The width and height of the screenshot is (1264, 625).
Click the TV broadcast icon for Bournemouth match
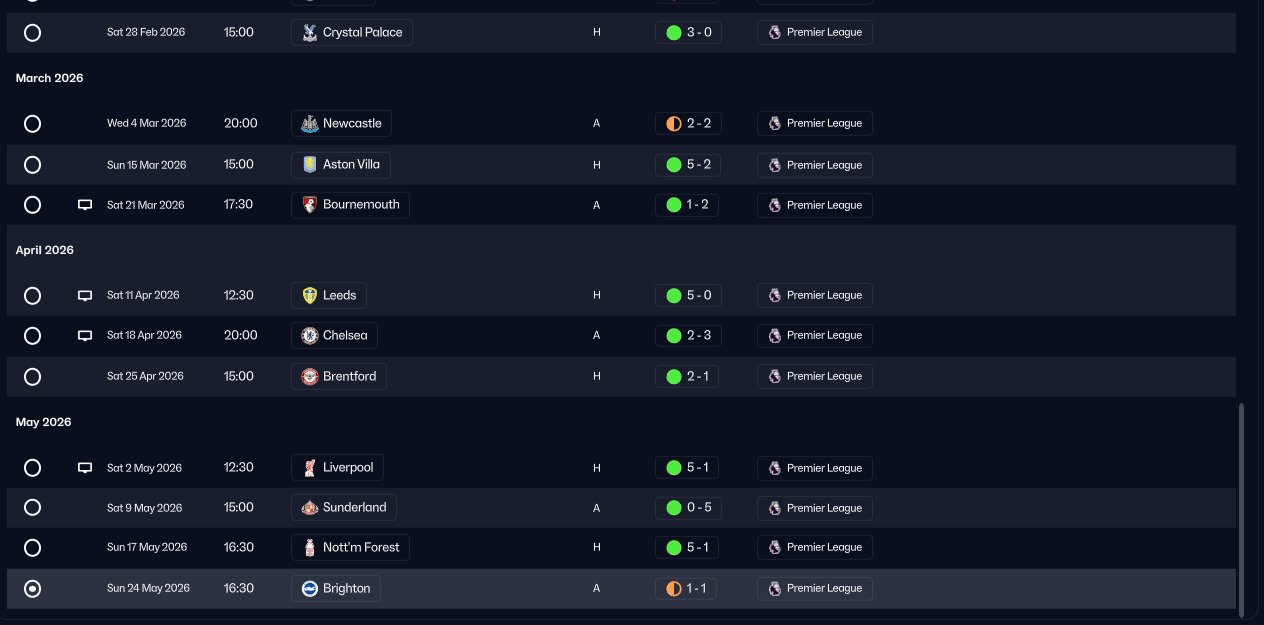point(85,205)
